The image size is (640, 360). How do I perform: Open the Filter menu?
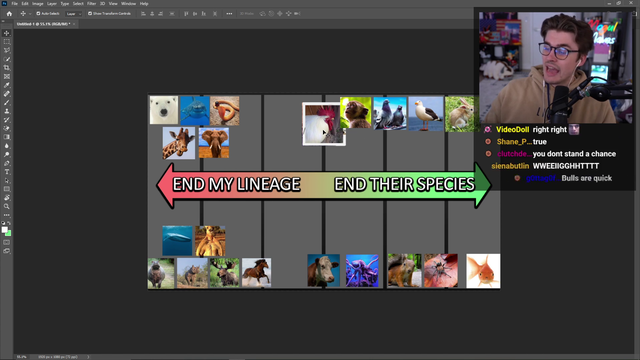point(91,4)
